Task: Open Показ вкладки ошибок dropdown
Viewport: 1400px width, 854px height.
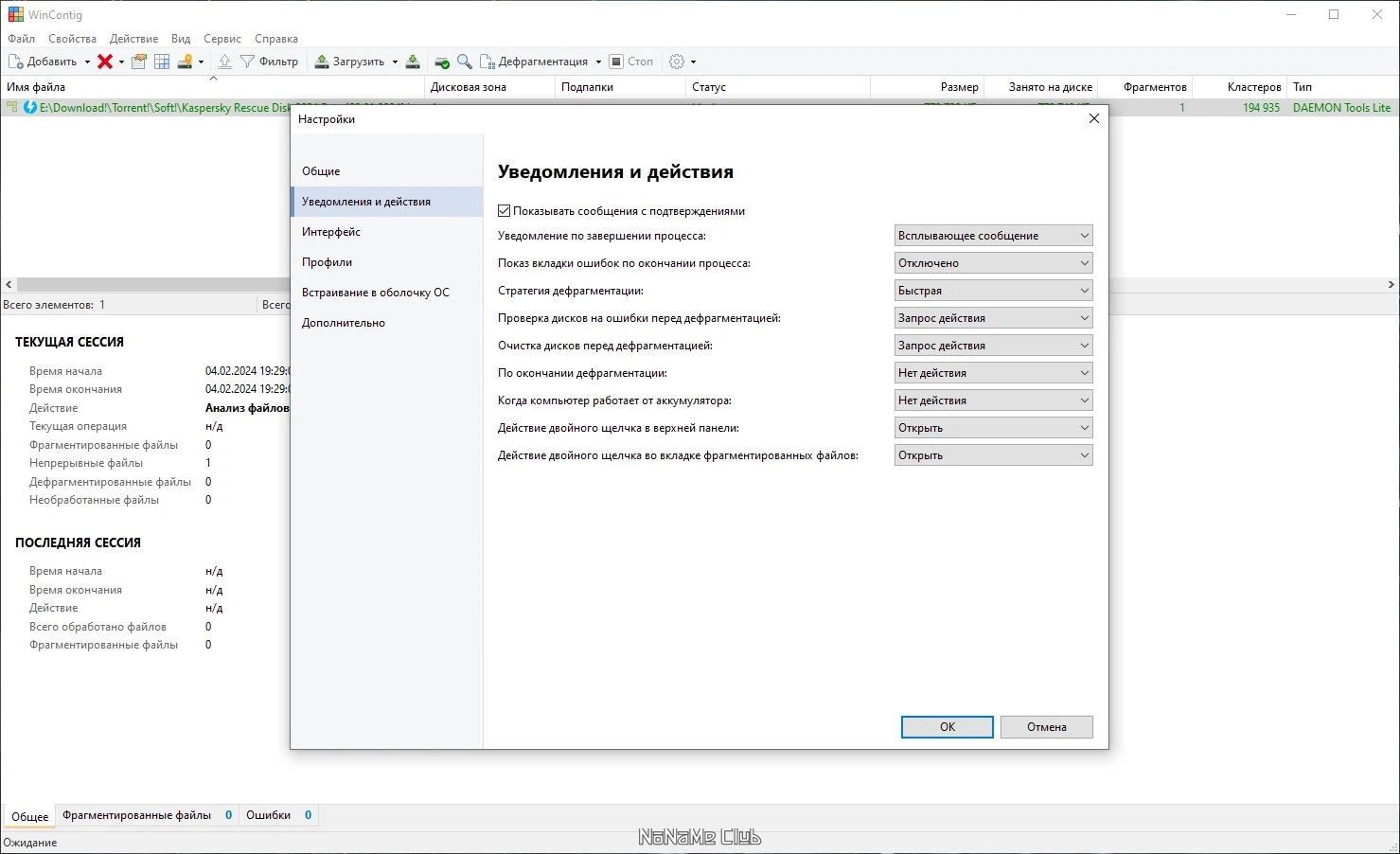Action: click(x=994, y=263)
